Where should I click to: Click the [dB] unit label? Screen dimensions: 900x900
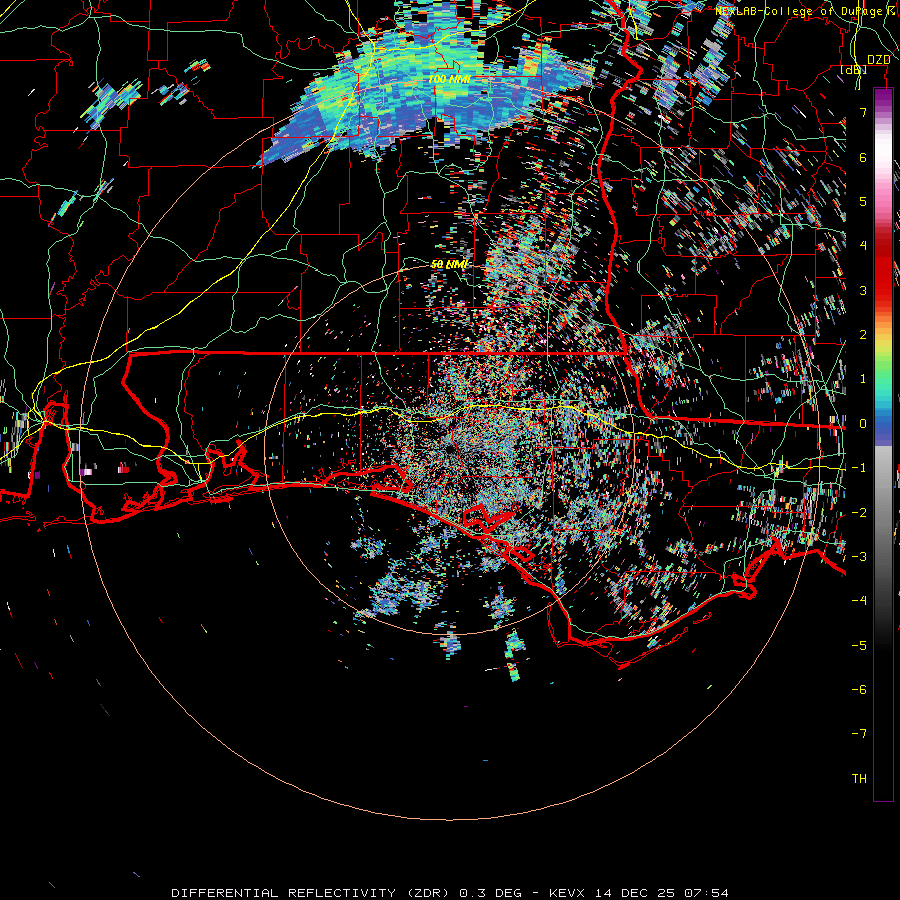pyautogui.click(x=854, y=70)
